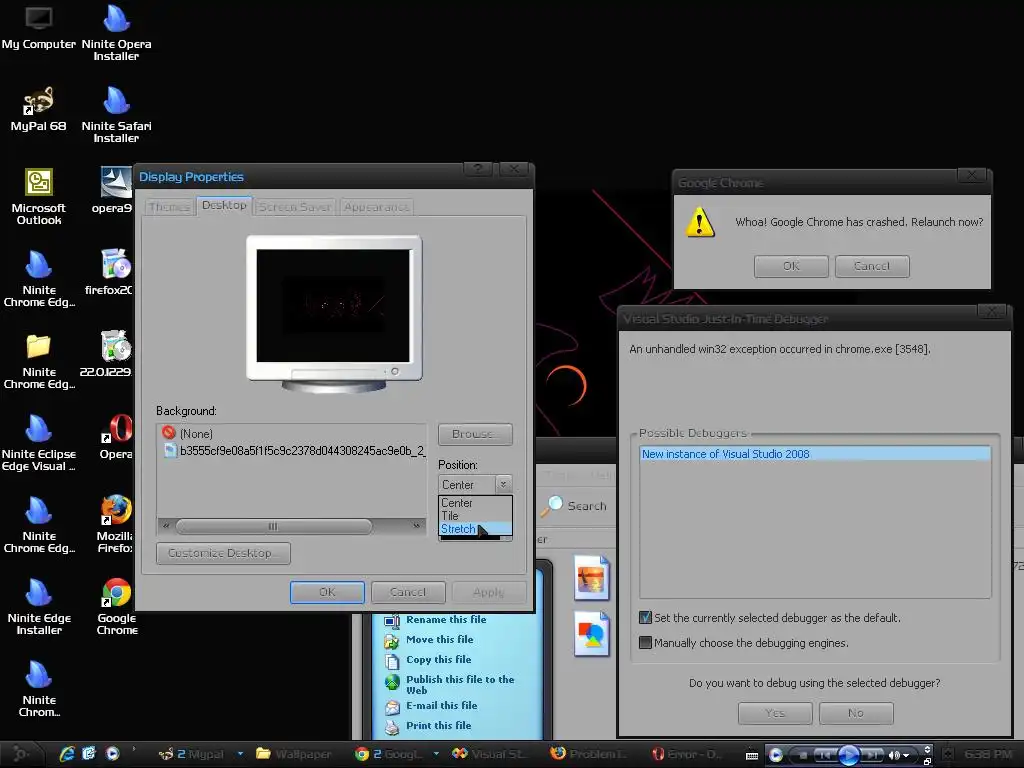
Task: Click Yes in Just-In-Time Debugger
Action: pos(775,713)
